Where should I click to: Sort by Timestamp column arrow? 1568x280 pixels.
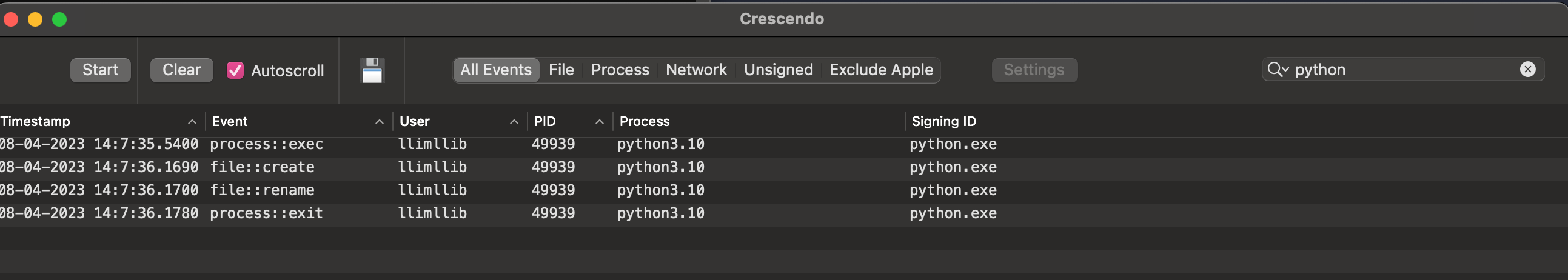point(192,122)
